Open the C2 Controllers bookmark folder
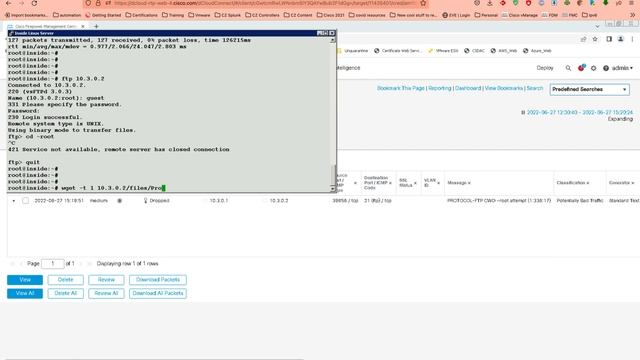The height and width of the screenshot is (360, 640). pyautogui.click(x=262, y=15)
